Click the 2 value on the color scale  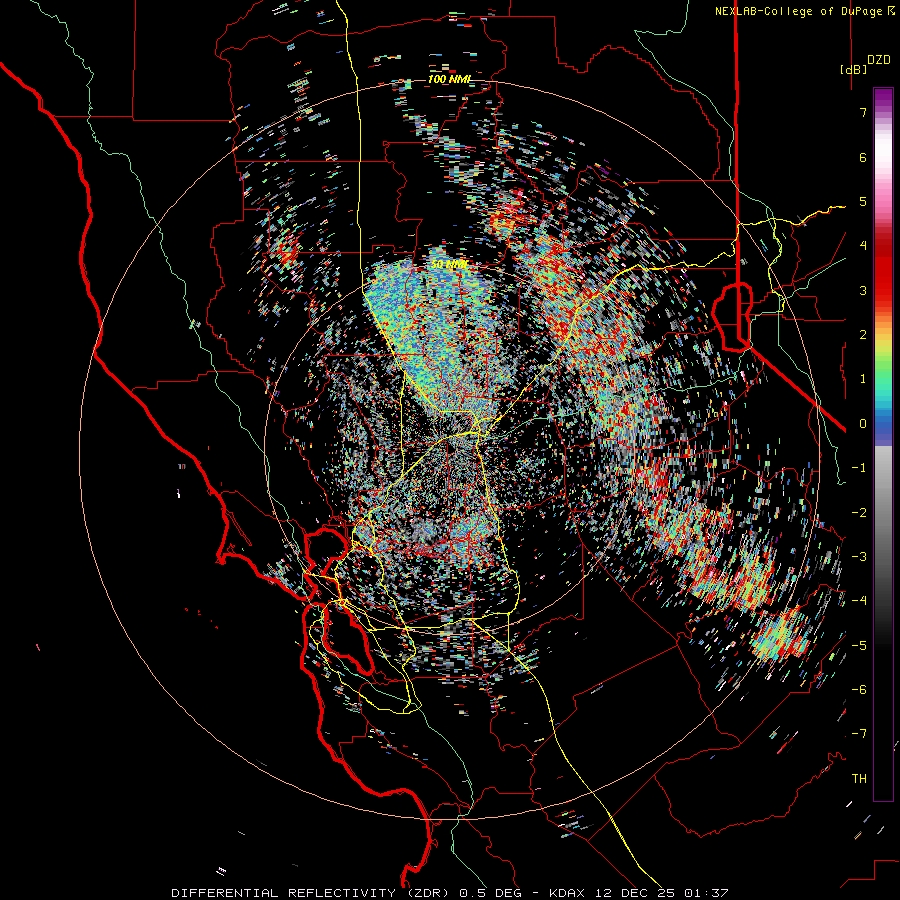tap(863, 335)
